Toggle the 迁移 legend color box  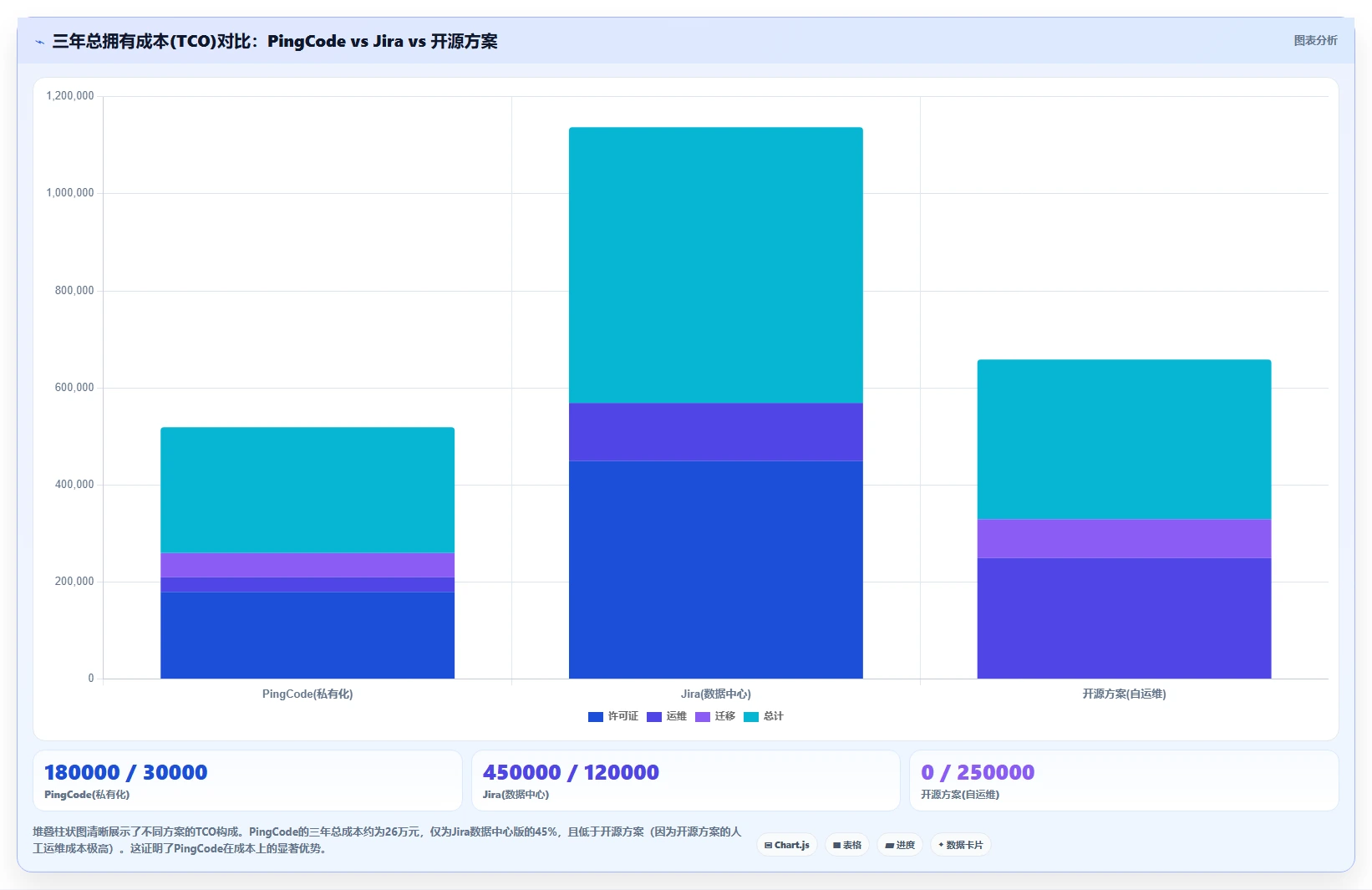tap(703, 717)
